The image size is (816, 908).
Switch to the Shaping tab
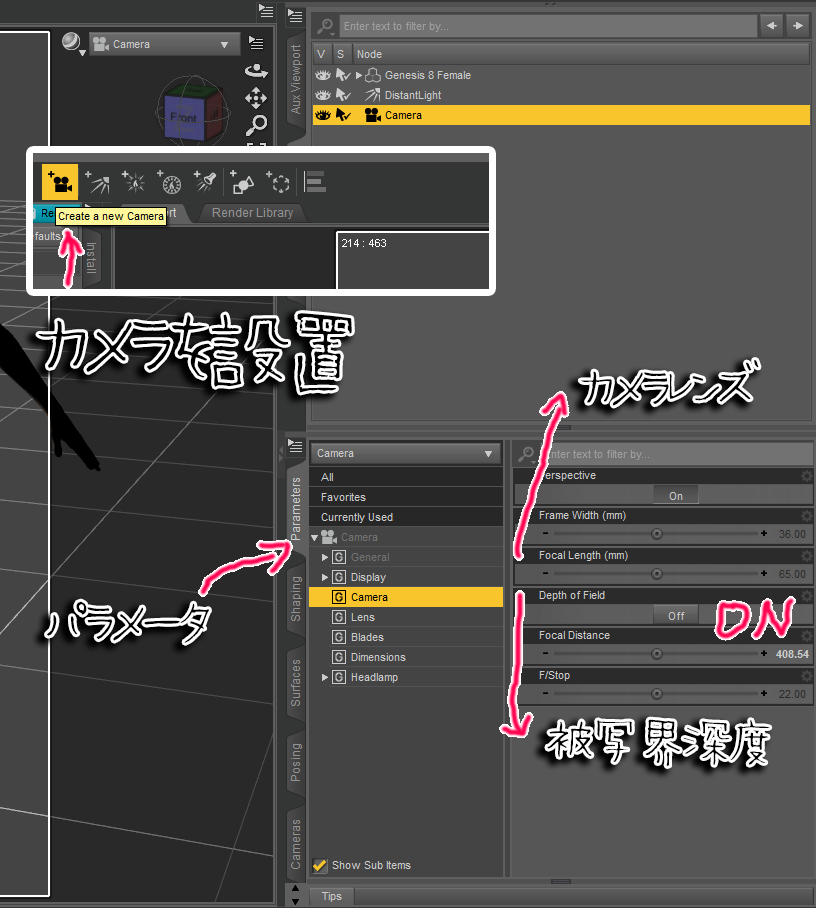click(296, 598)
